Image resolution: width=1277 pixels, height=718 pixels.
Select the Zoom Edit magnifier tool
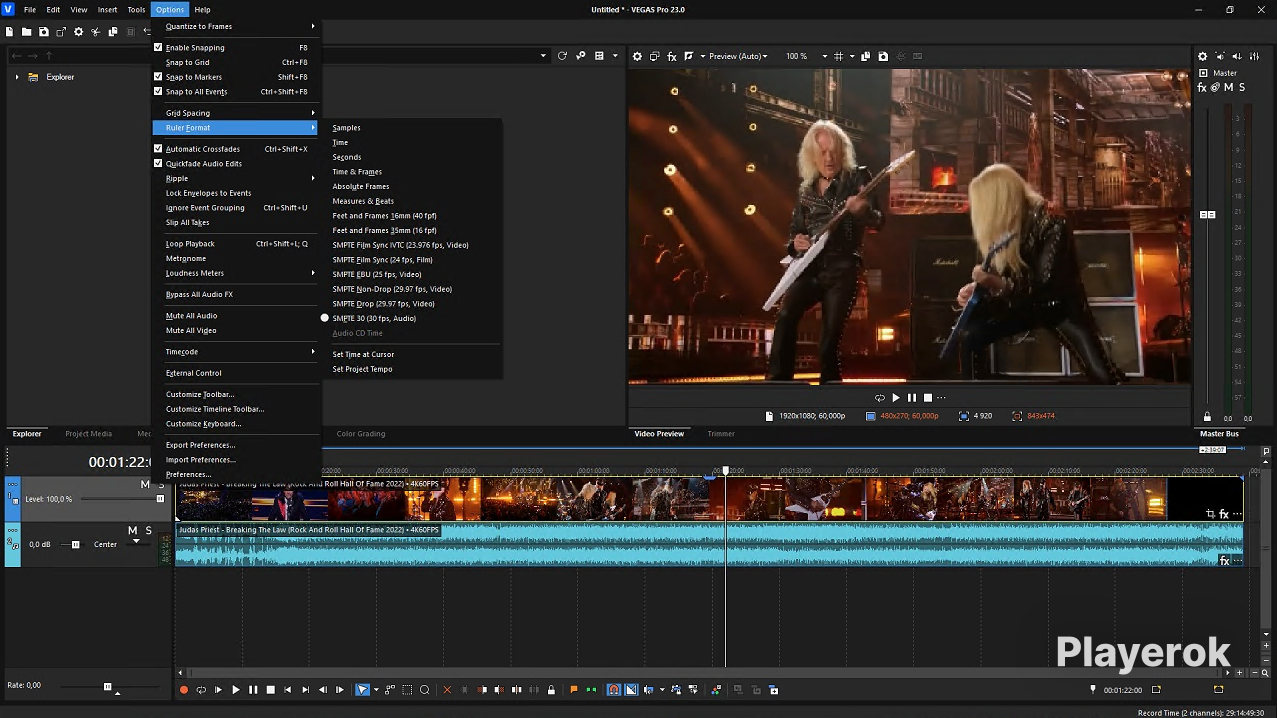point(425,690)
